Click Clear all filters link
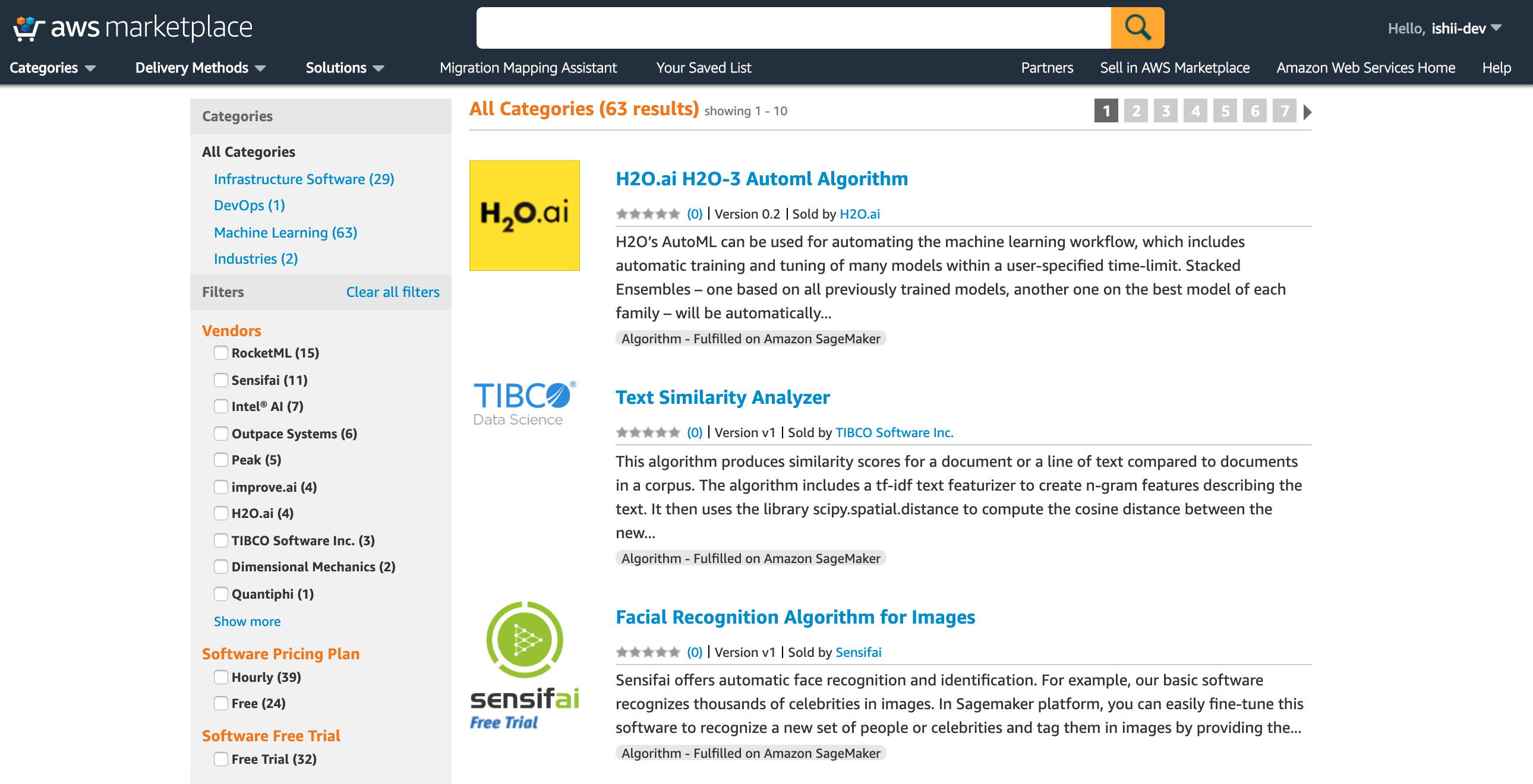 tap(393, 292)
